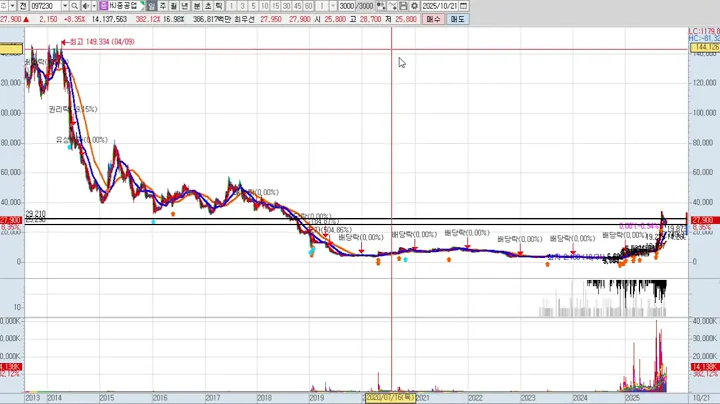Click the 배당락(0.00%) marker near 2024

[x=572, y=239]
